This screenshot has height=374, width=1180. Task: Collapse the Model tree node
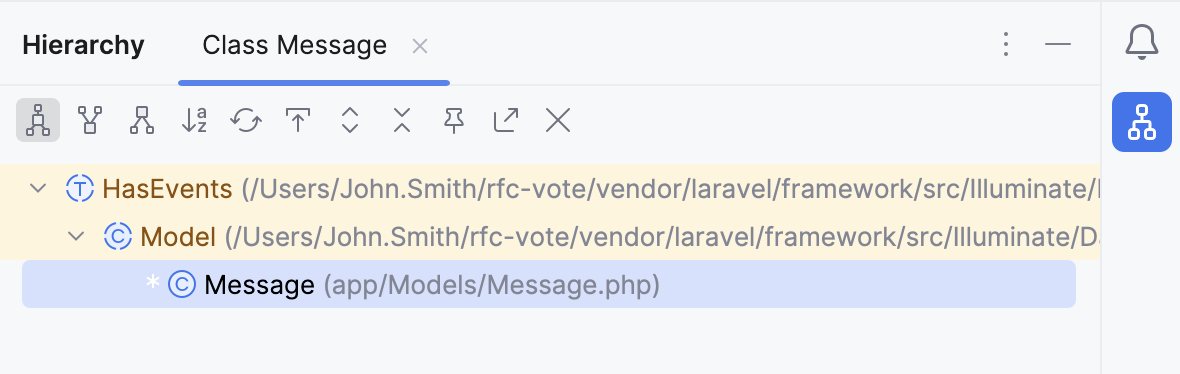[x=76, y=237]
